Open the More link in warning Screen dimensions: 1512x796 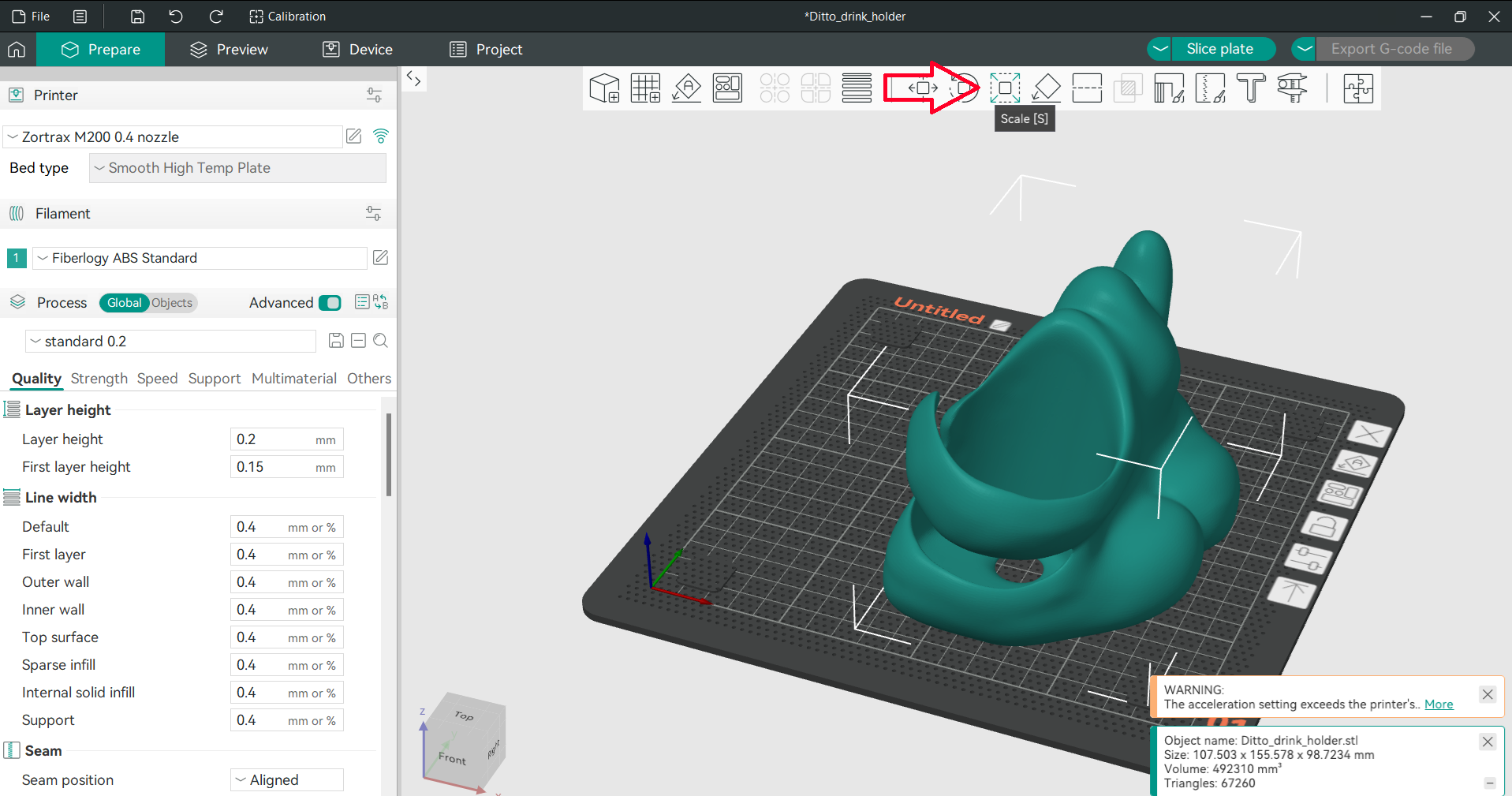[1438, 704]
